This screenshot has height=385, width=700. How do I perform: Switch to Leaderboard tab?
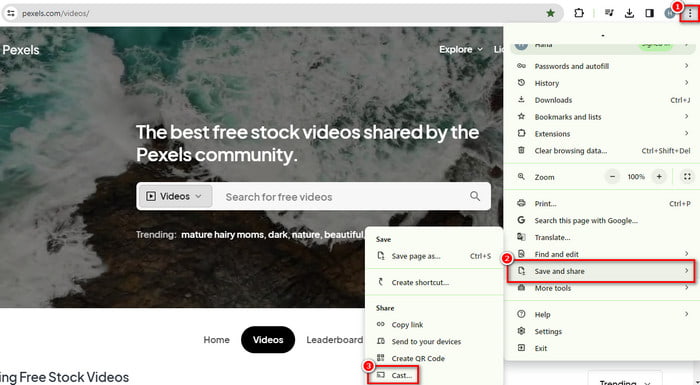click(x=334, y=340)
